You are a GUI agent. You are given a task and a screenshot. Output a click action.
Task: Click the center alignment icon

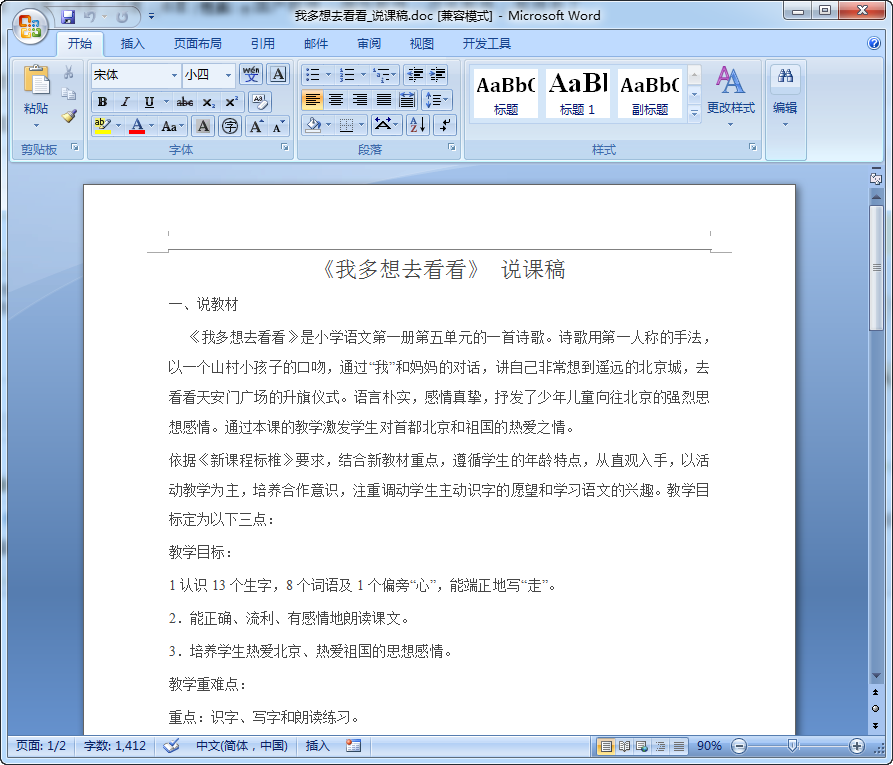[335, 99]
